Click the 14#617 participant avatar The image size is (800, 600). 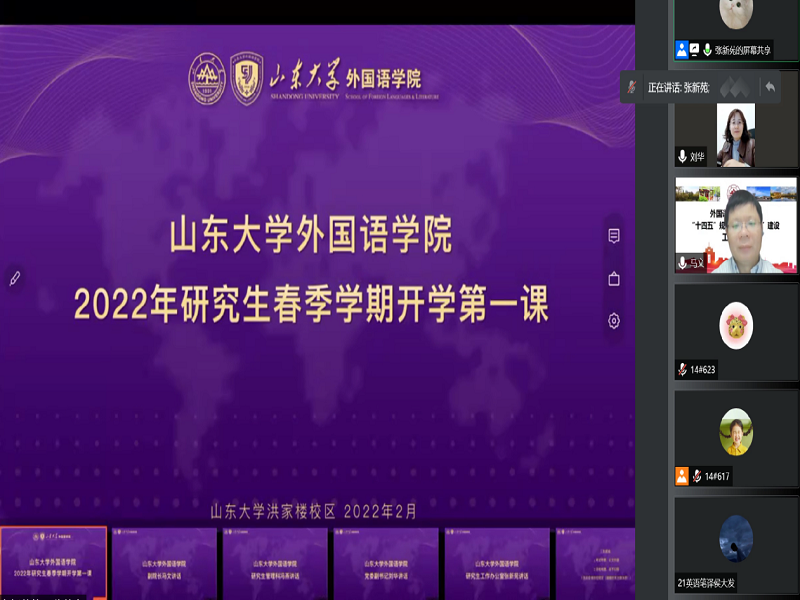736,432
